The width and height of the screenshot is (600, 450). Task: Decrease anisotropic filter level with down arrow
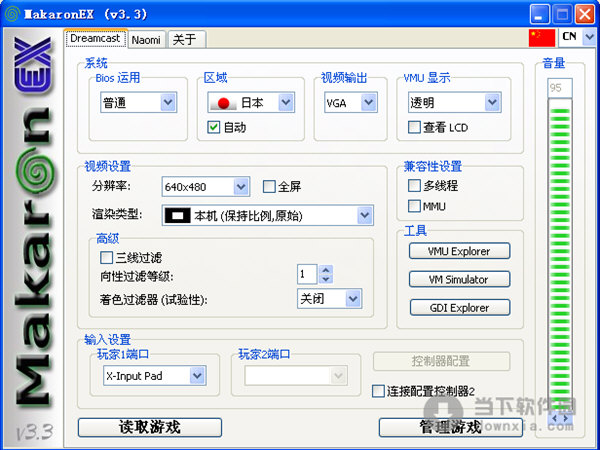[326, 279]
